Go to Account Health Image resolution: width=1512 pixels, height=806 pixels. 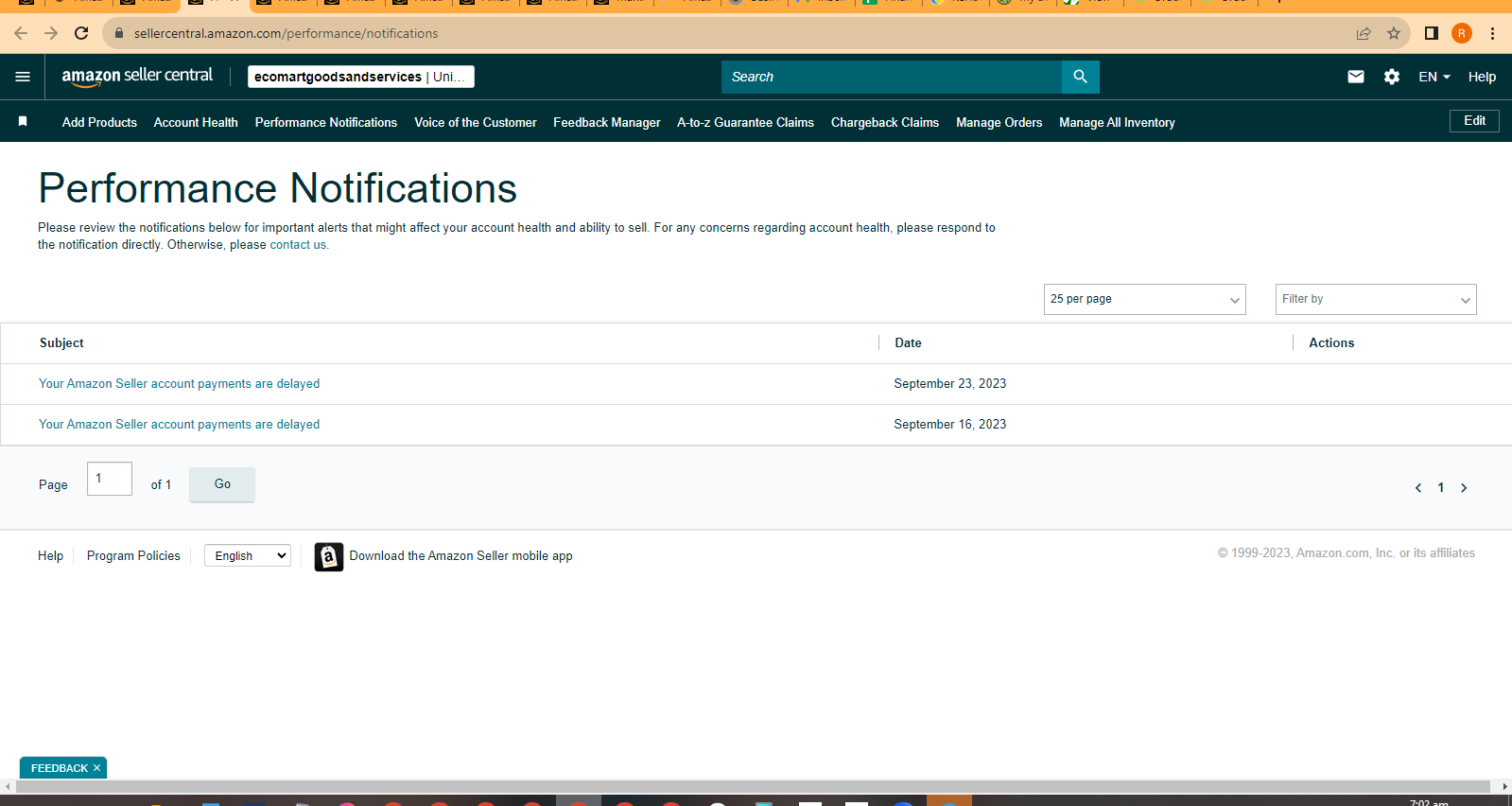pos(196,122)
